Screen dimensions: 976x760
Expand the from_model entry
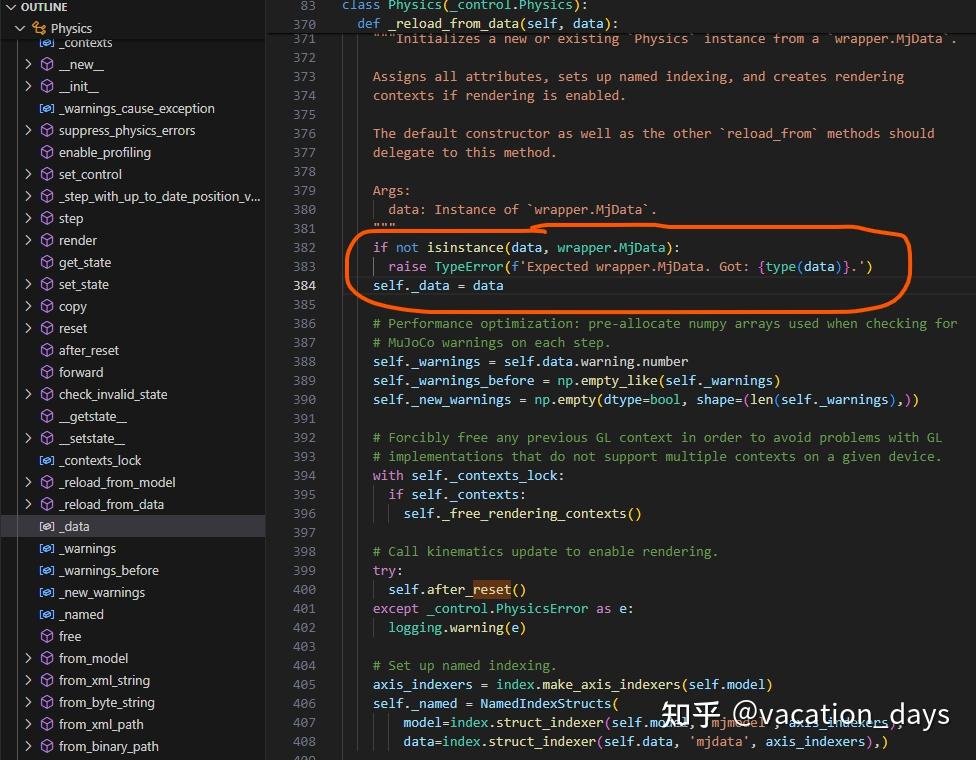[x=28, y=658]
